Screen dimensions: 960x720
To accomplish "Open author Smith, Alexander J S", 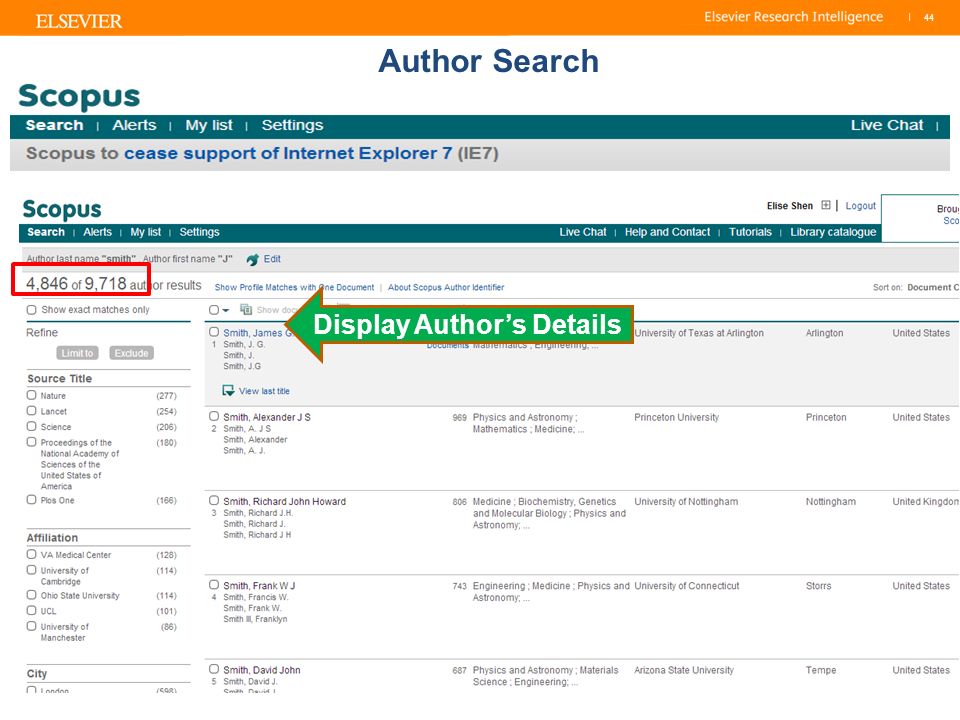I will coord(267,417).
